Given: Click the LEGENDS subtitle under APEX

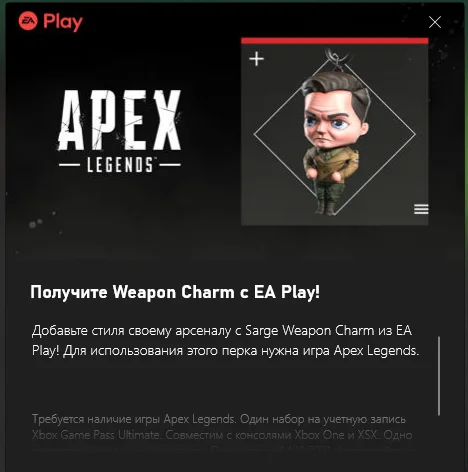Looking at the screenshot, I should coord(120,165).
